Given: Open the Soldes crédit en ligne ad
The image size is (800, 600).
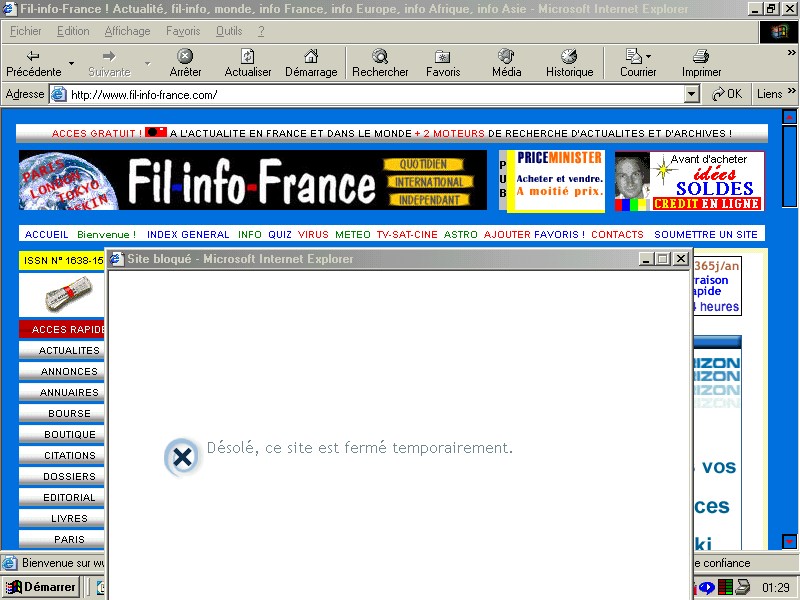Looking at the screenshot, I should (689, 181).
